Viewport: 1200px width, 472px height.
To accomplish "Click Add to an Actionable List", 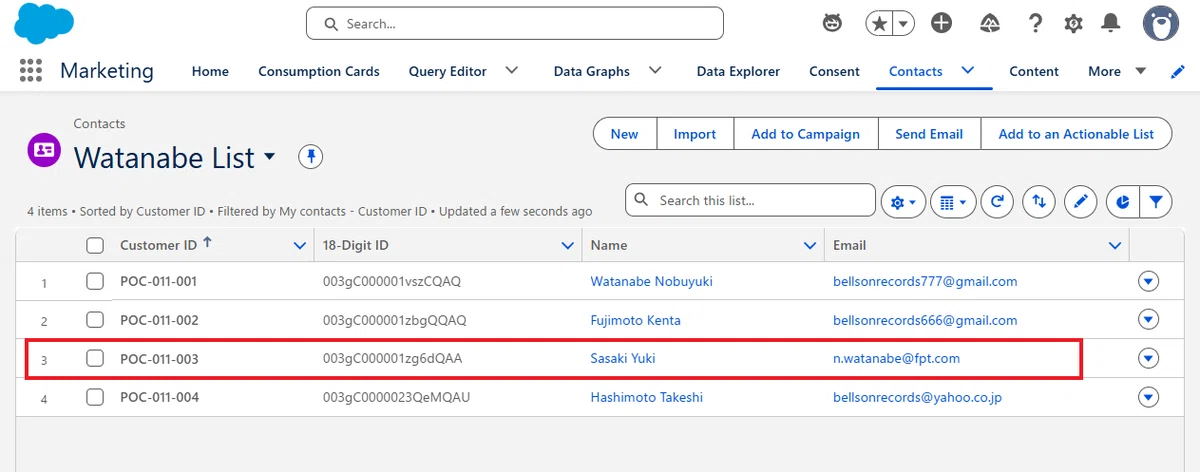I will coord(1076,134).
